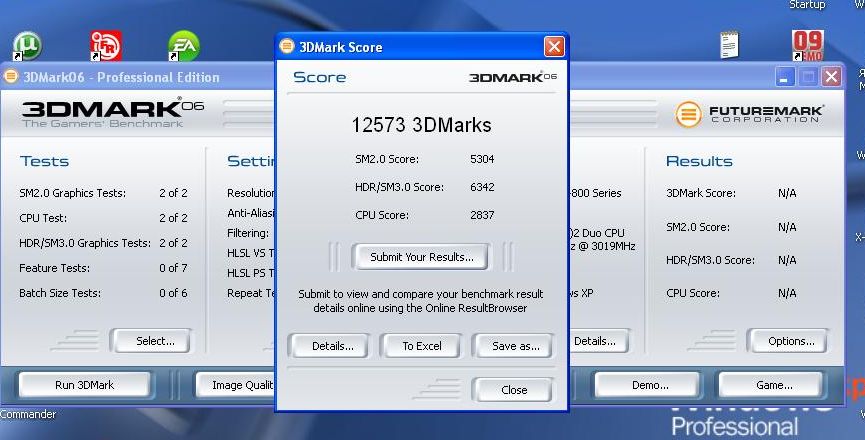Viewport: 865px width, 440px height.
Task: Open the notepad text file on desktop
Action: click(x=730, y=45)
